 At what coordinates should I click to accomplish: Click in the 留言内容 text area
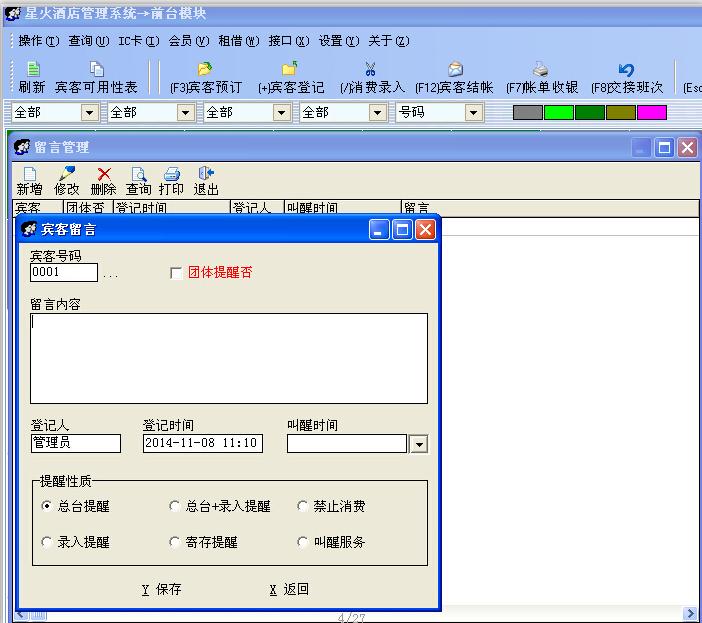(229, 358)
